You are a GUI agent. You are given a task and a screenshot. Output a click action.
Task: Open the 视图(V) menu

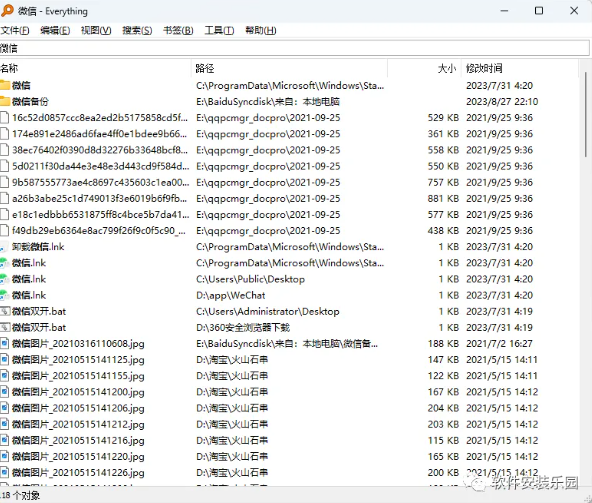[96, 30]
